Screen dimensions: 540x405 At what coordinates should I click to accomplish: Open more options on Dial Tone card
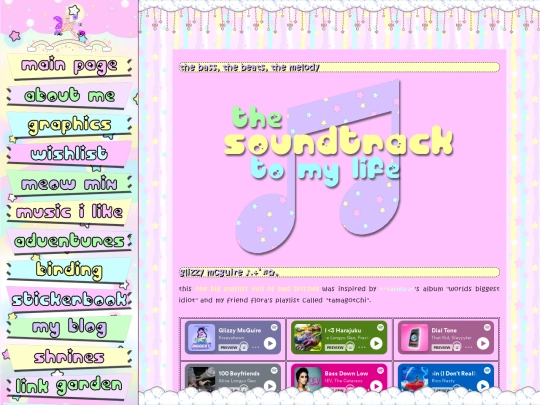pos(468,347)
